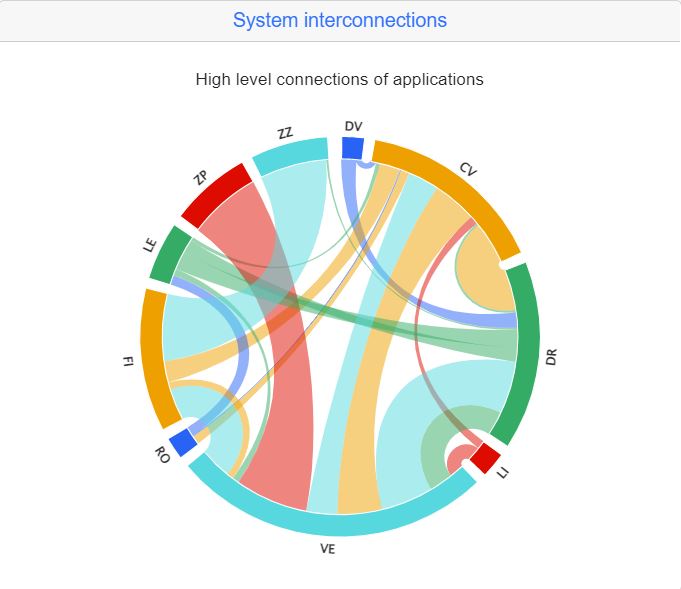Click the chart subtitle High level connections
The height and width of the screenshot is (589, 681).
coord(339,79)
